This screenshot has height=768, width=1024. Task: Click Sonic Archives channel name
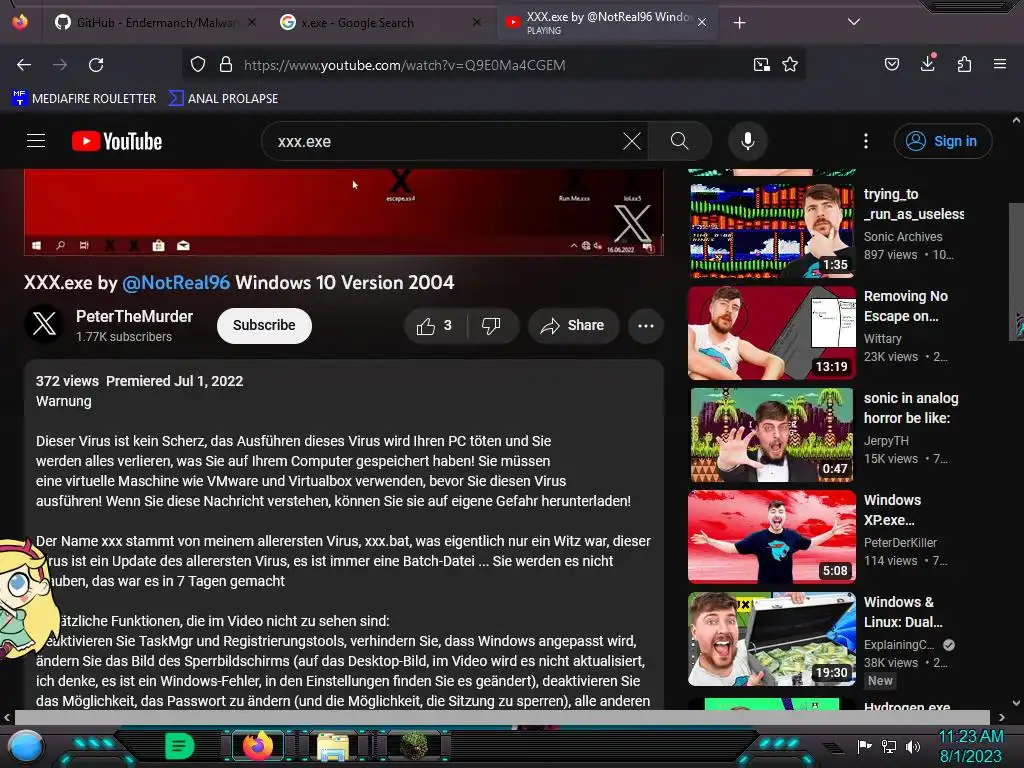(903, 236)
